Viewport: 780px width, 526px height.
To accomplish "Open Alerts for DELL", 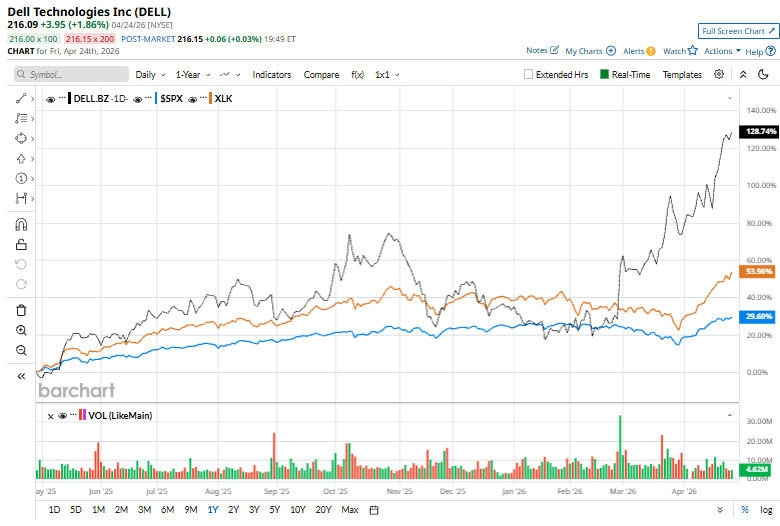I will coord(639,51).
